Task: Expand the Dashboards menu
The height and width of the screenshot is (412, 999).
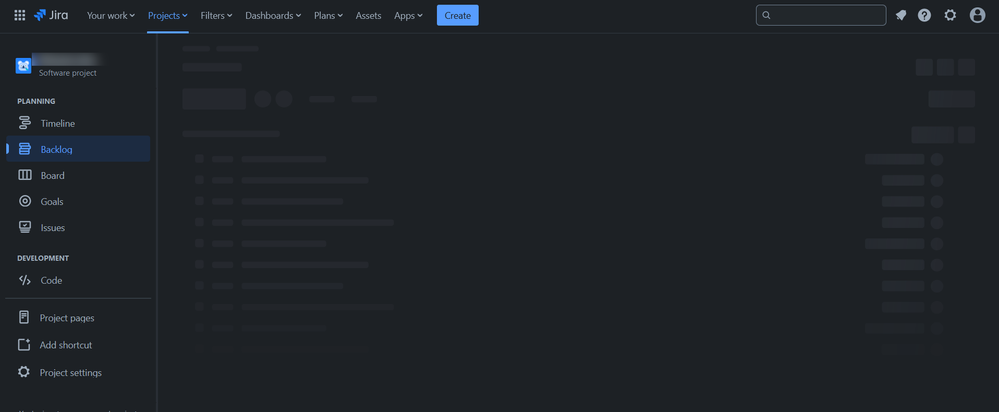Action: pos(273,15)
